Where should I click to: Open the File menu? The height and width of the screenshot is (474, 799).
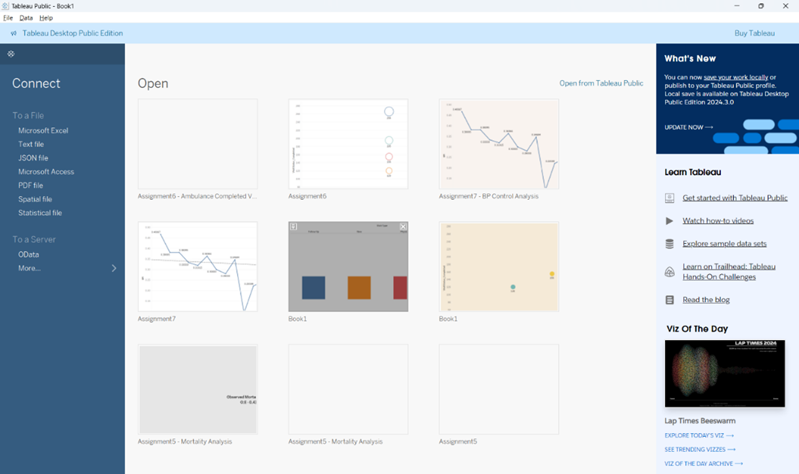point(8,18)
